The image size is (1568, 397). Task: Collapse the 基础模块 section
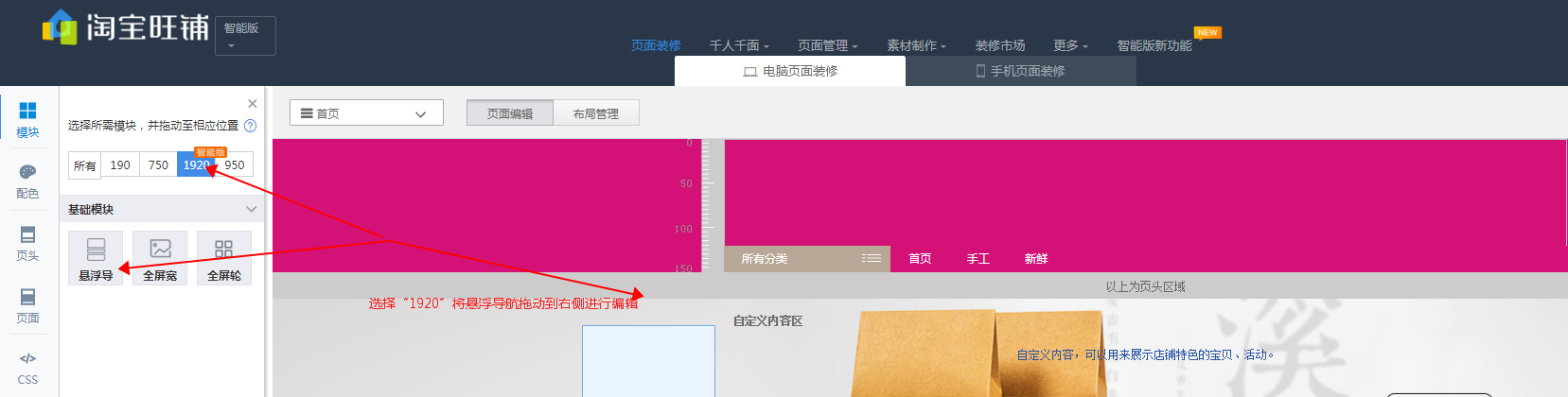(x=251, y=209)
